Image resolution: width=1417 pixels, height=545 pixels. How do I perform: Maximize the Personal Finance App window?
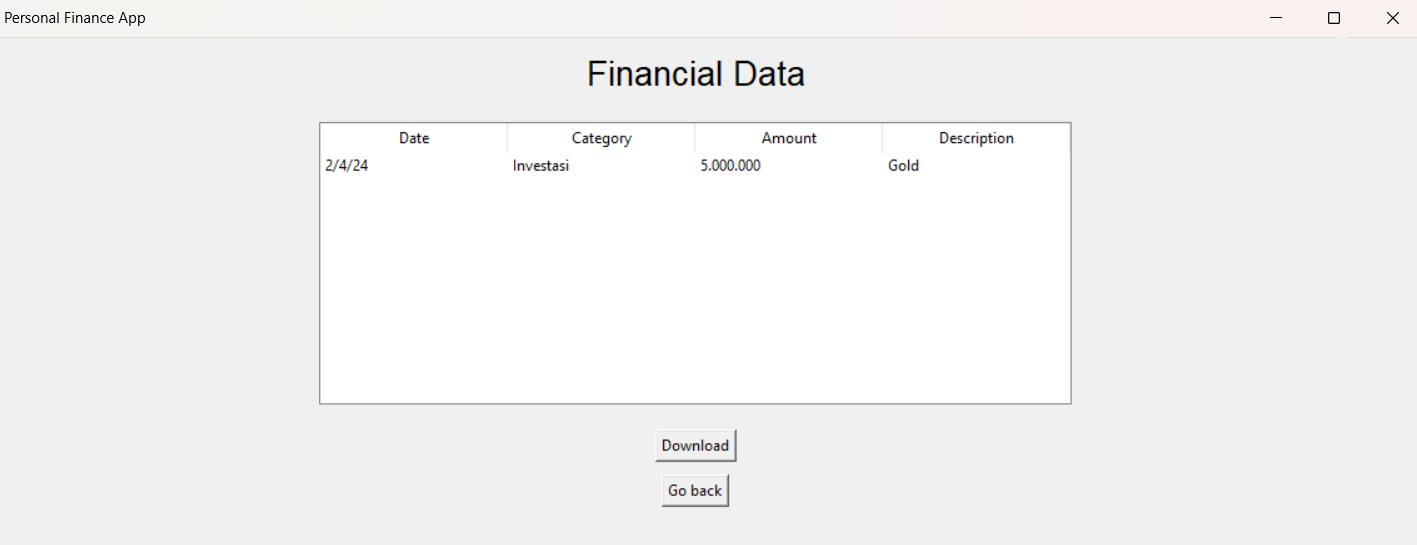[1333, 18]
